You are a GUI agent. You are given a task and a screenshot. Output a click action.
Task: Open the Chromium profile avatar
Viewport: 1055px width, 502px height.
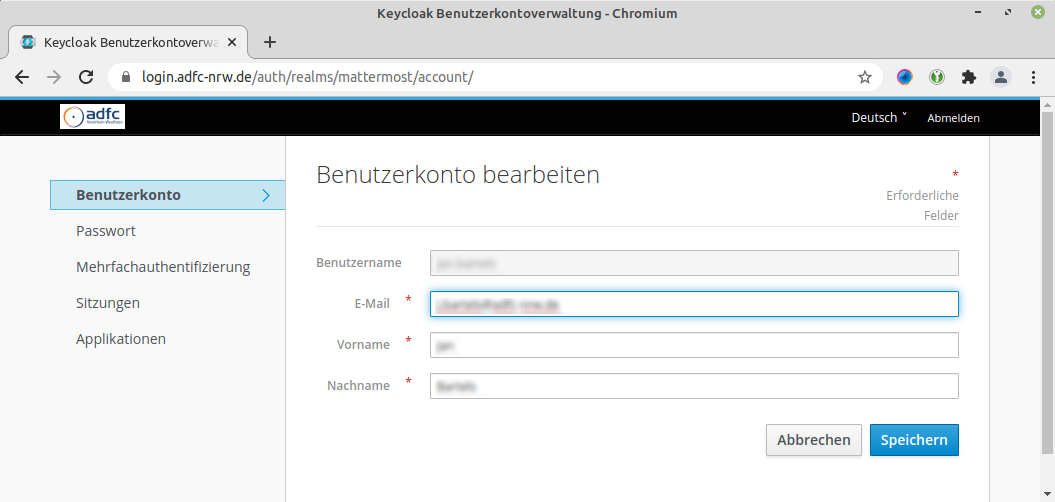[x=1001, y=77]
